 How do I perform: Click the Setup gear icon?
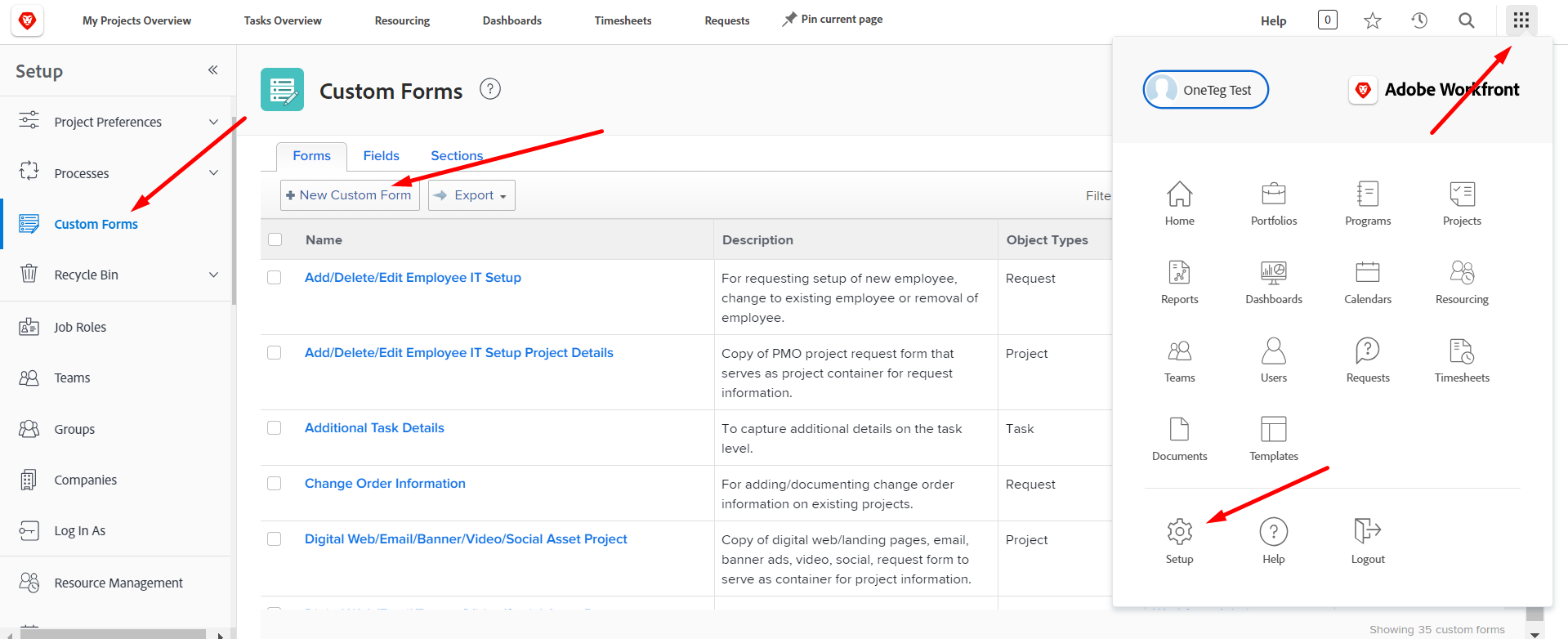click(1179, 532)
